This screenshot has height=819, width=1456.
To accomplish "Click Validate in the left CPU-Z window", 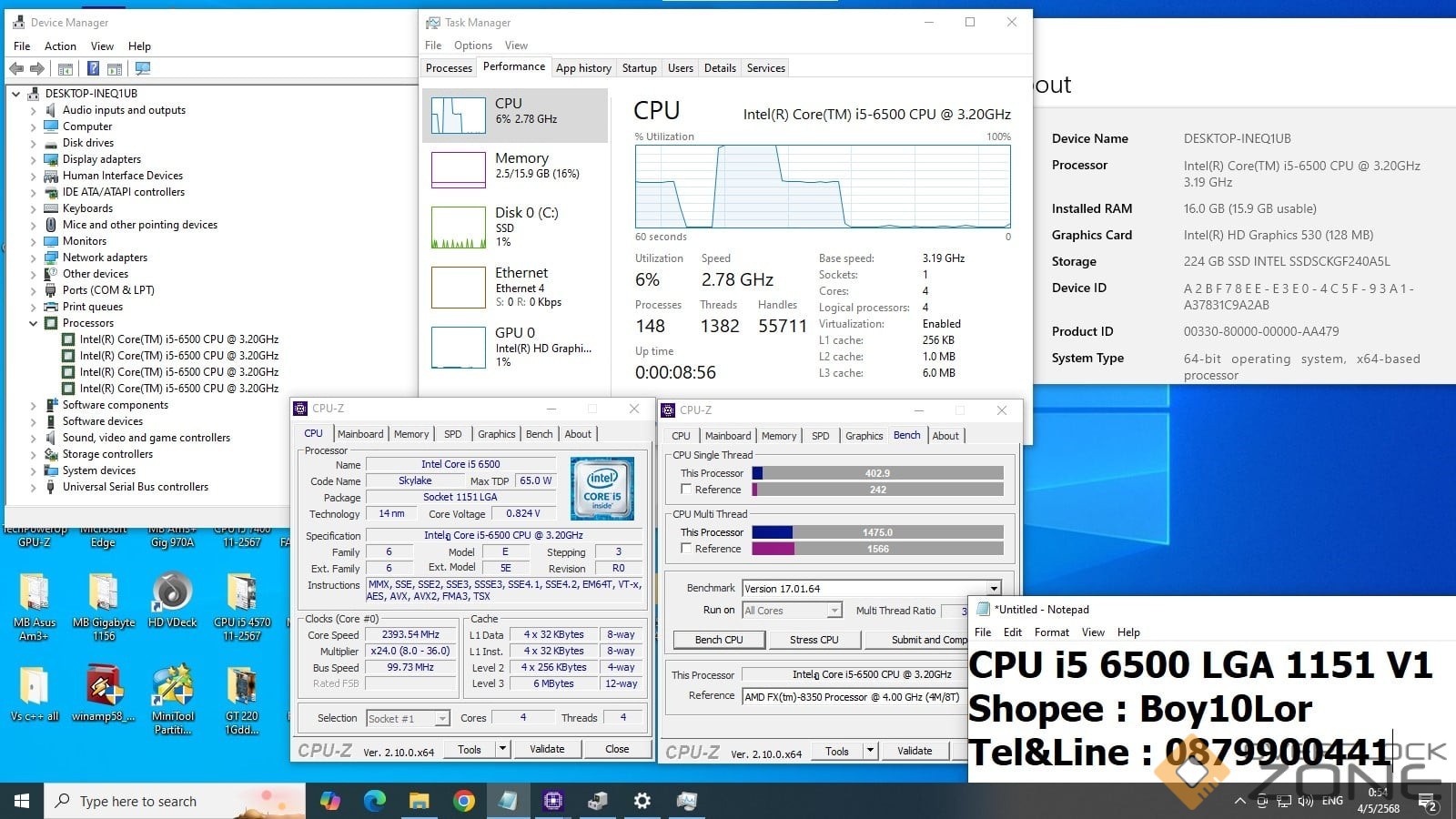I will pos(547,749).
